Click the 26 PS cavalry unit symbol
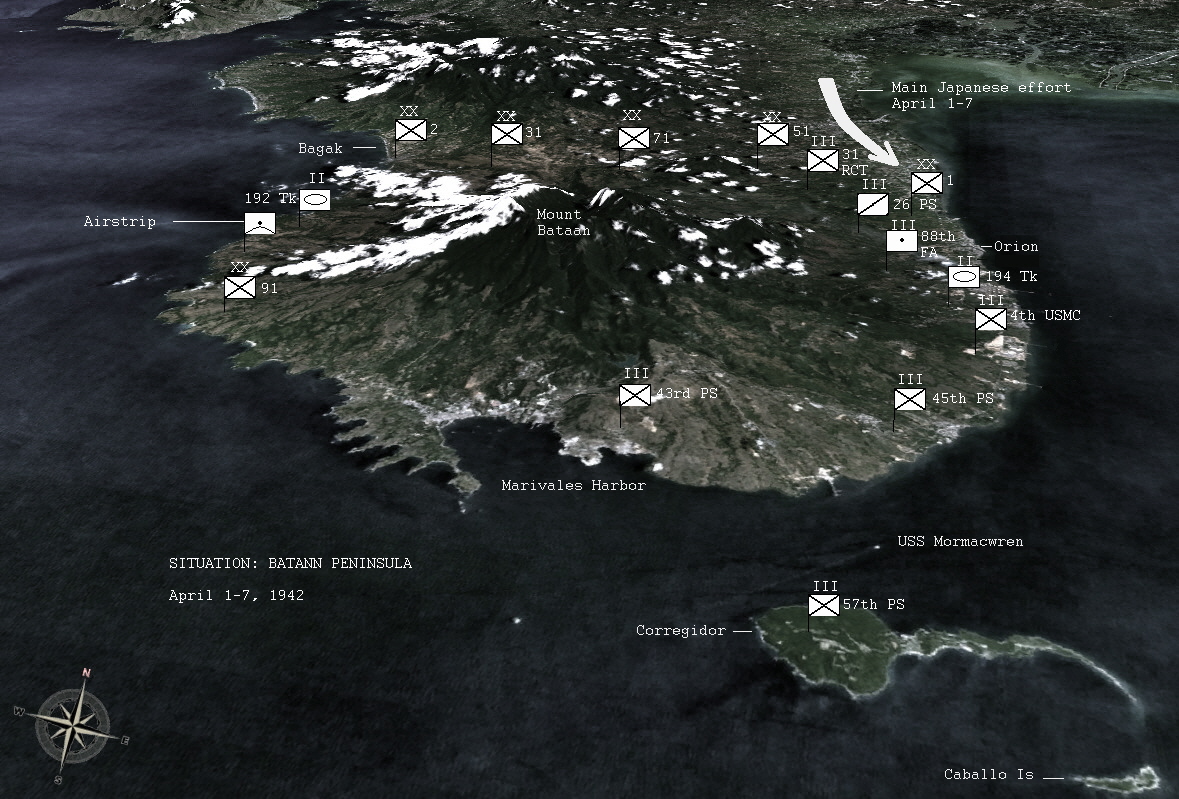 tap(873, 204)
